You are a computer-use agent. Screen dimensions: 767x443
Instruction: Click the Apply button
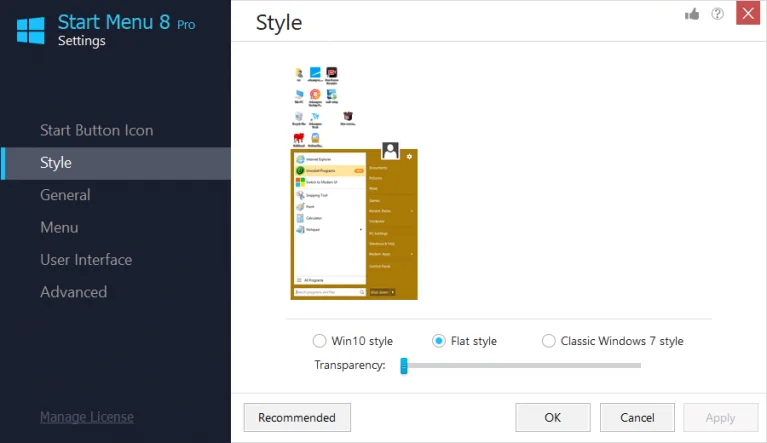click(721, 418)
